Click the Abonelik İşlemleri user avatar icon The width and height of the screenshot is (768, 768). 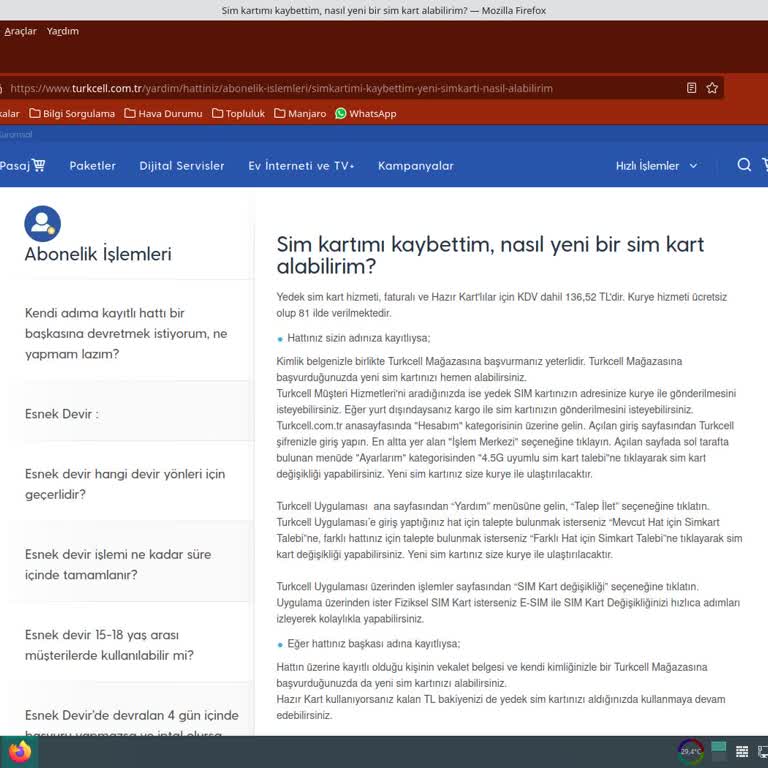43,223
